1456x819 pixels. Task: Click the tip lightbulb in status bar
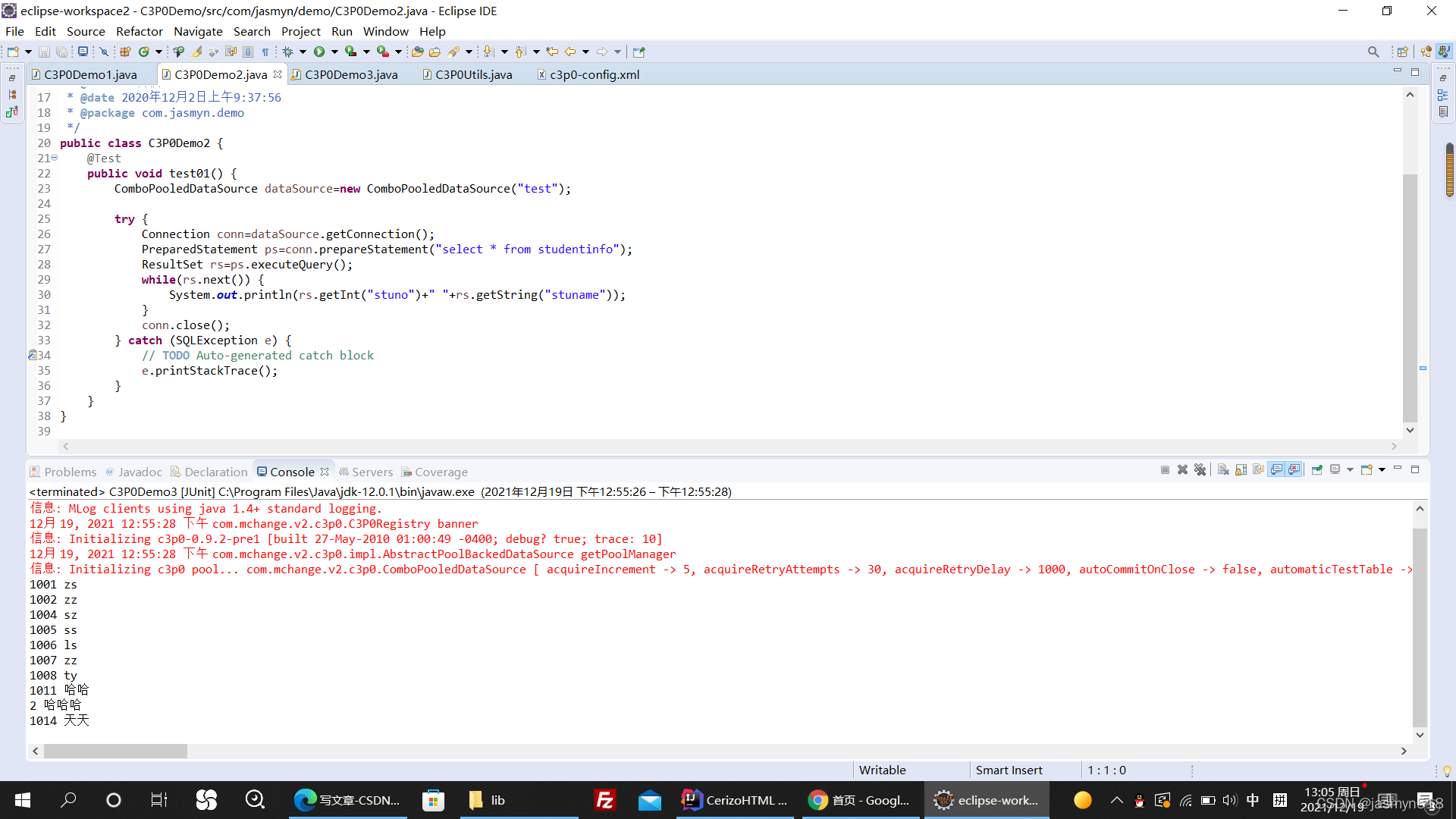(x=1447, y=770)
